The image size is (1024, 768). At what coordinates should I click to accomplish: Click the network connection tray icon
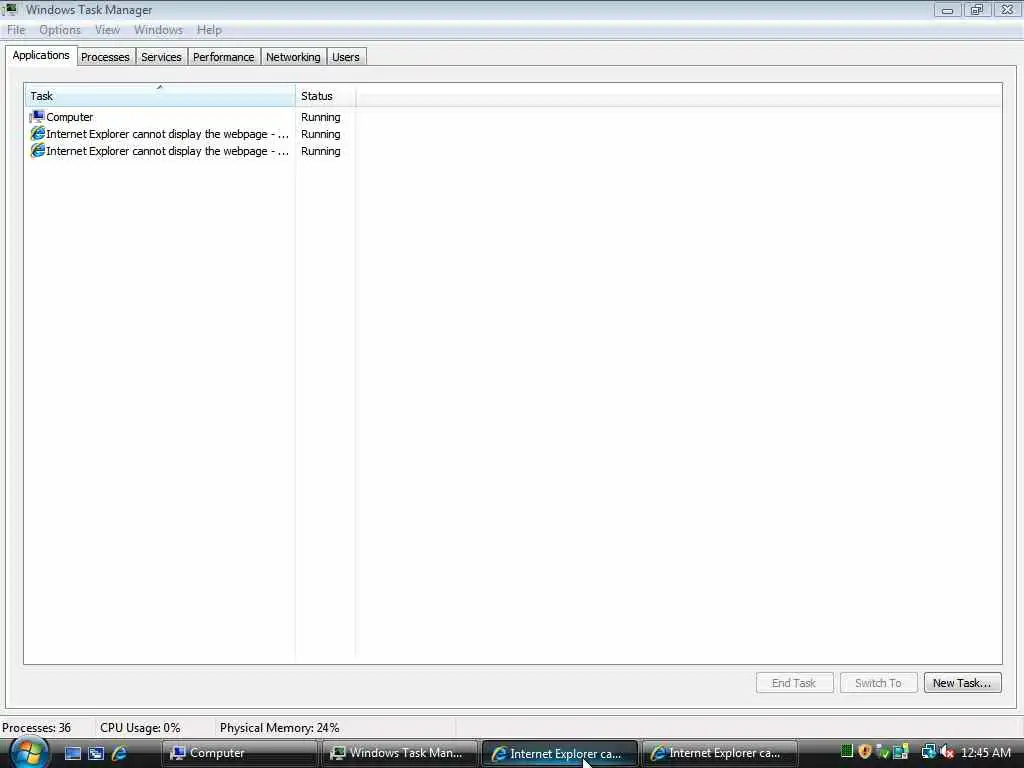pos(928,752)
